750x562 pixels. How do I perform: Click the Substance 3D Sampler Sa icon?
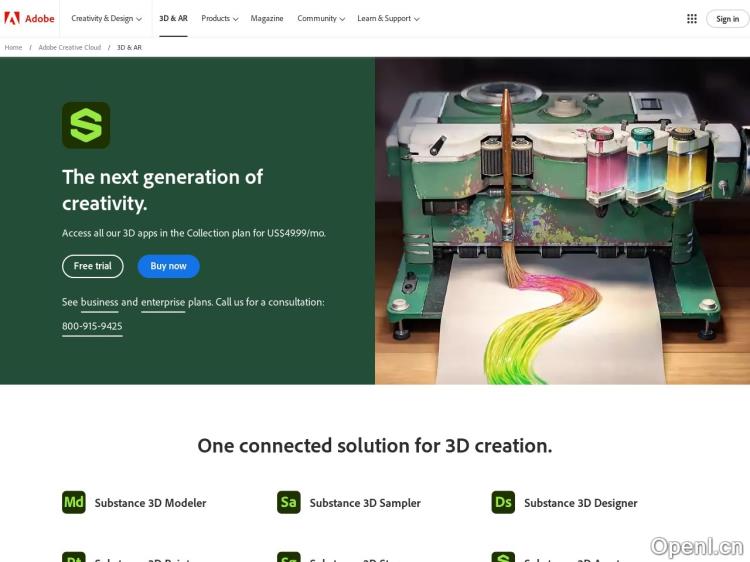tap(289, 502)
